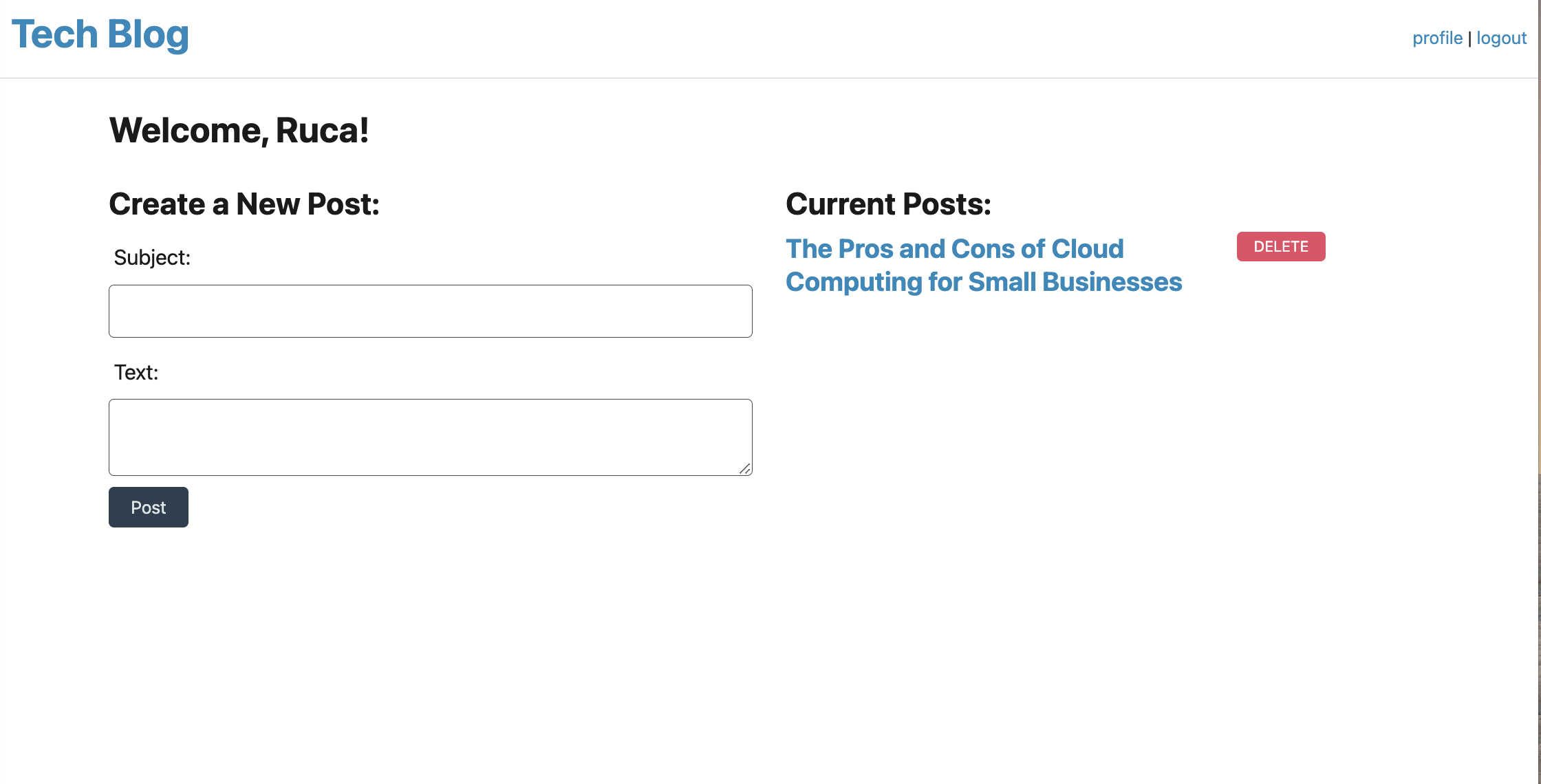Click the vertical scrollbar at window edge

pyautogui.click(x=1539, y=392)
